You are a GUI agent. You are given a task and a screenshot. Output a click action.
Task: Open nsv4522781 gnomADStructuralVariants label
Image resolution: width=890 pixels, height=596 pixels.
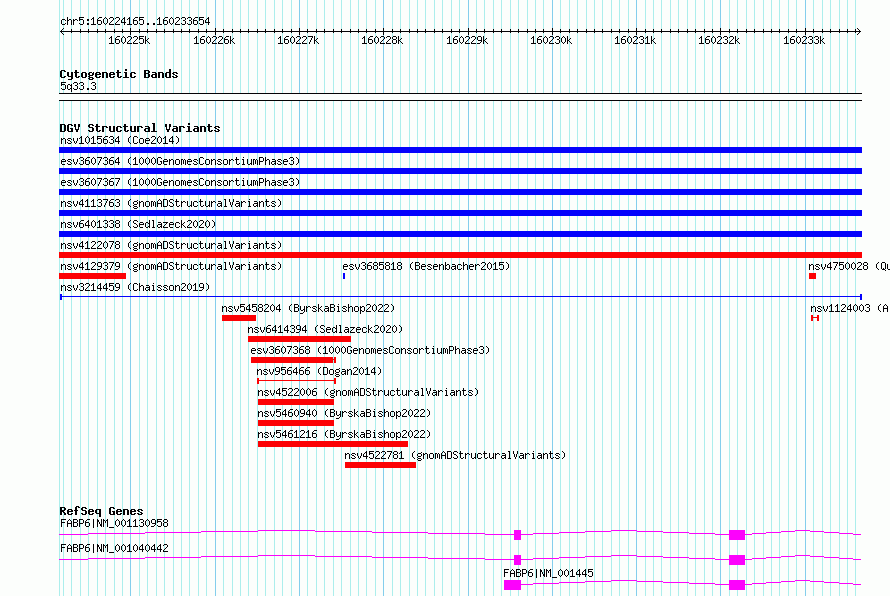[x=455, y=455]
